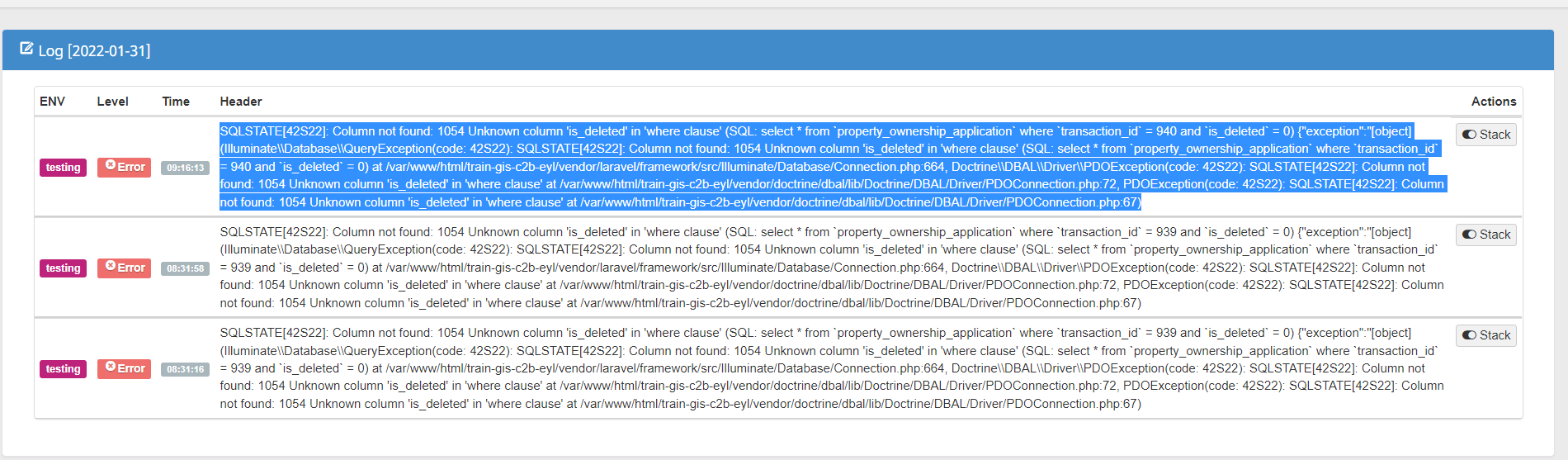The width and height of the screenshot is (1568, 460).
Task: Open Stack for the 08:31:16 error
Action: pos(1486,335)
